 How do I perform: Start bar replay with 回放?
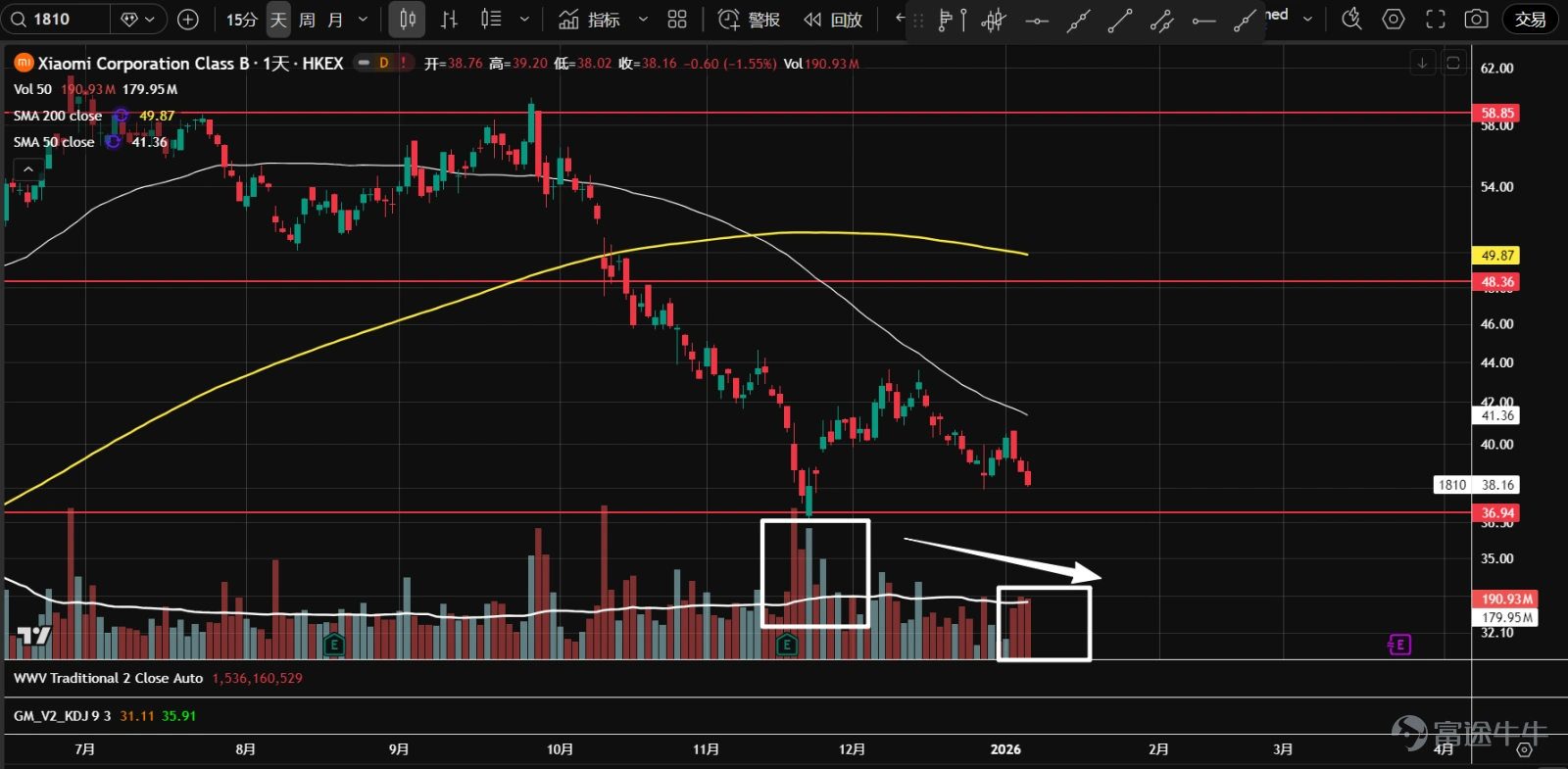tap(833, 20)
